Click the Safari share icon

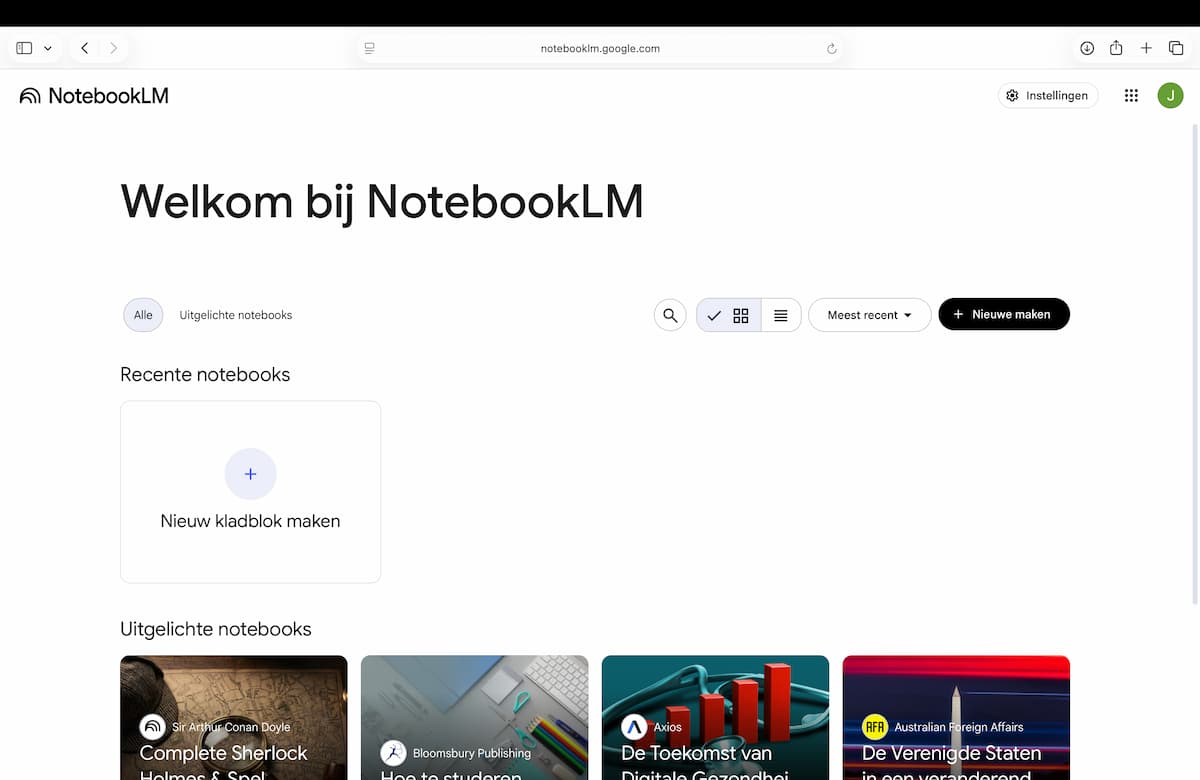tap(1117, 48)
